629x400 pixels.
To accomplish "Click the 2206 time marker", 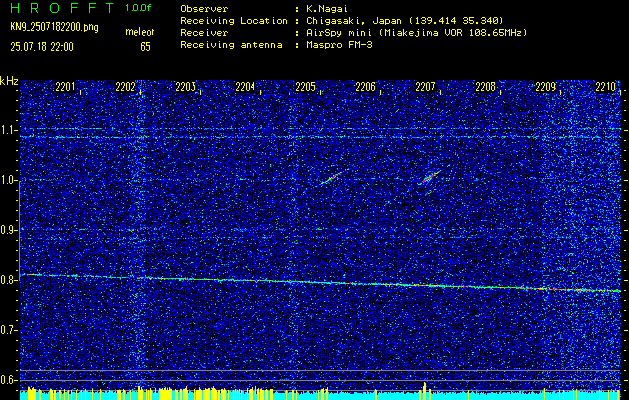I will point(365,87).
